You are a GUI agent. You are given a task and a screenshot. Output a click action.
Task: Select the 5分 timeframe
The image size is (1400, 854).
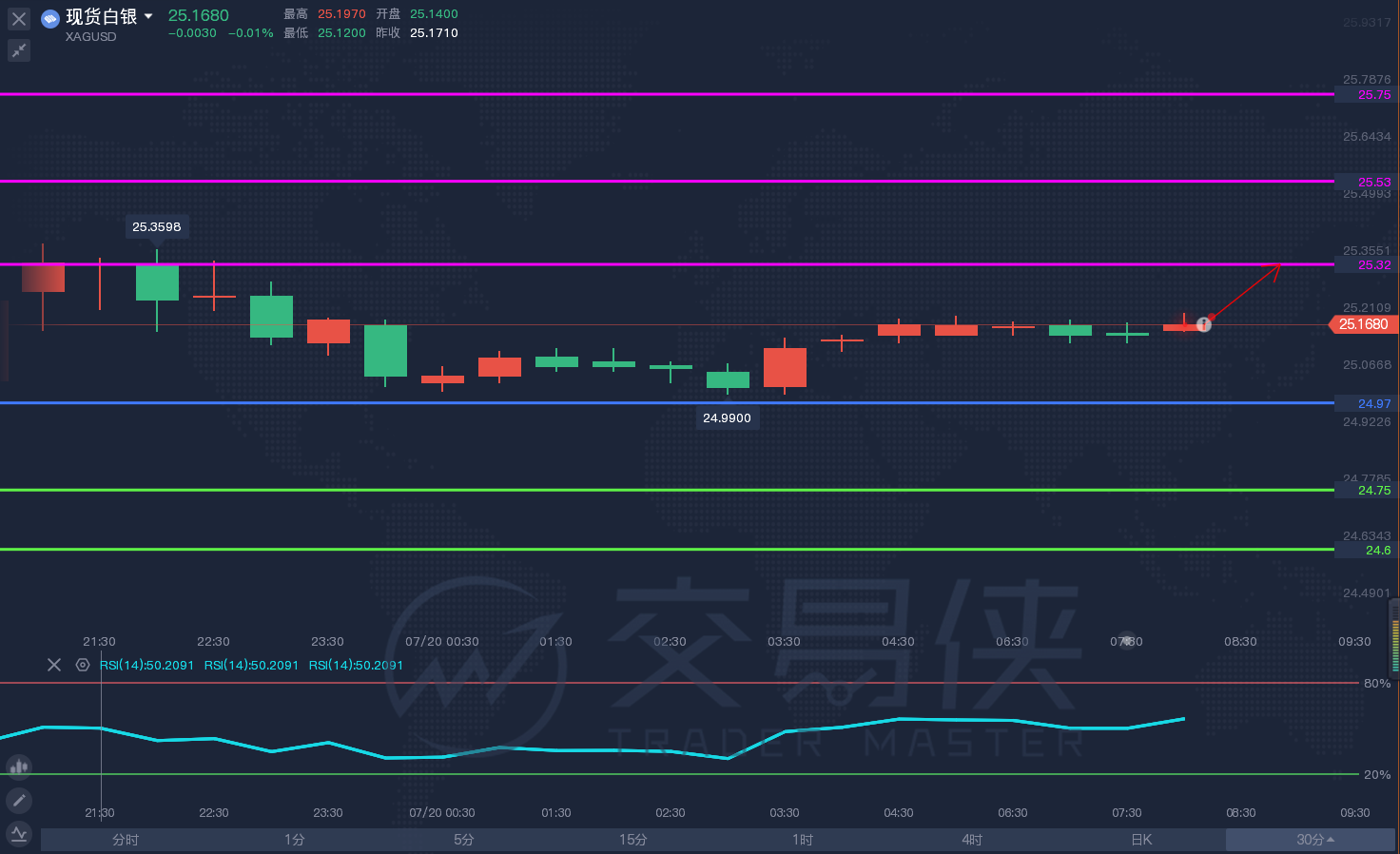(x=464, y=840)
